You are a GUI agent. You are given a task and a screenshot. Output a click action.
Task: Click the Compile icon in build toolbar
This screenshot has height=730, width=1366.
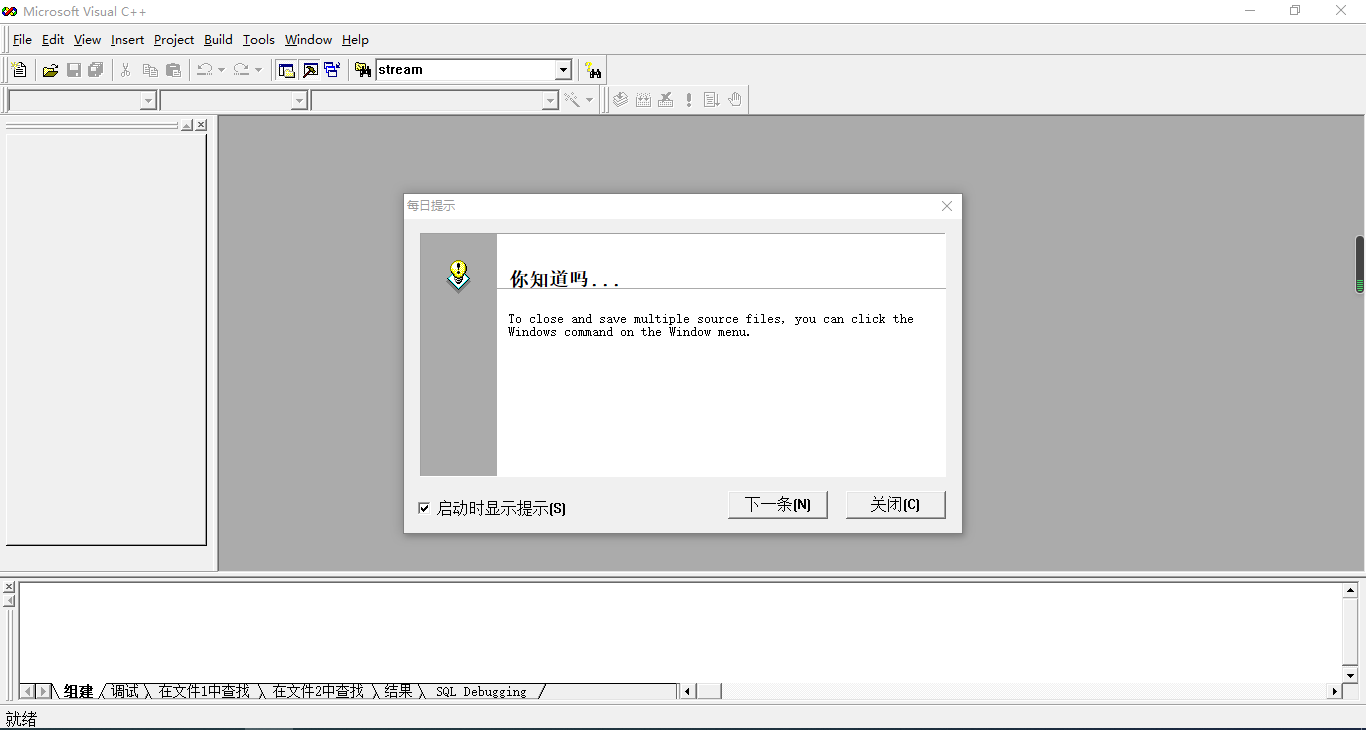click(x=620, y=100)
